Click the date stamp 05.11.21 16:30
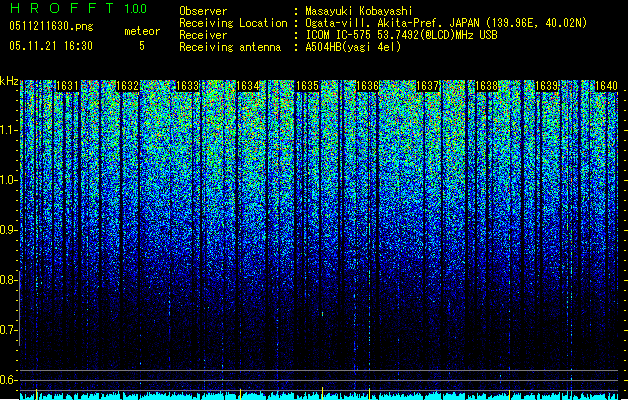The height and width of the screenshot is (400, 629). (x=51, y=46)
